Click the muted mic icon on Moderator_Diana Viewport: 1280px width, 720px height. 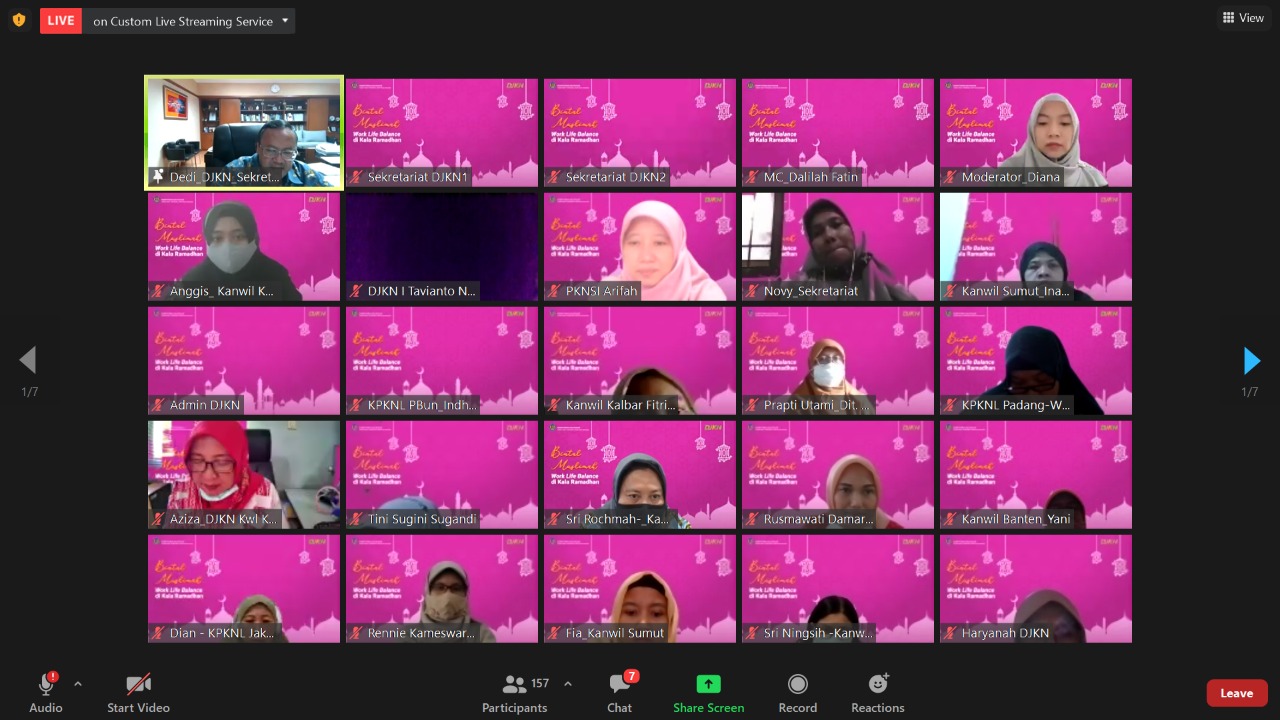[x=949, y=178]
